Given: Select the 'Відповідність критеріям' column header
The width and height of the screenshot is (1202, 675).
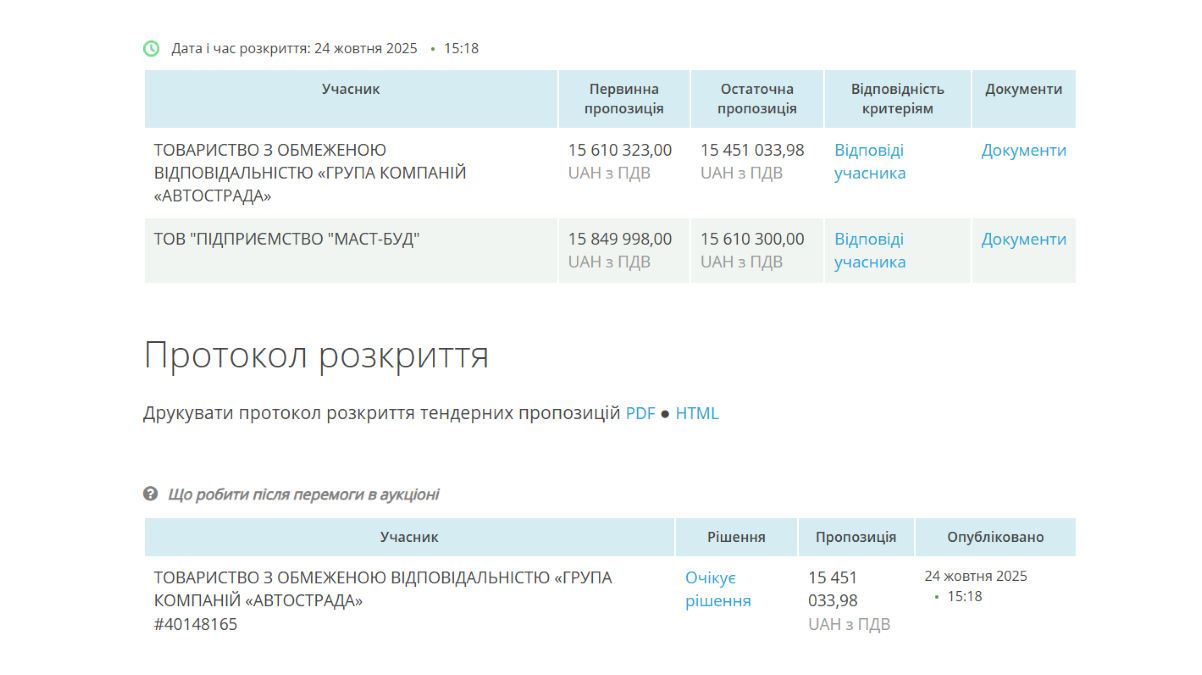Looking at the screenshot, I should pos(897,99).
